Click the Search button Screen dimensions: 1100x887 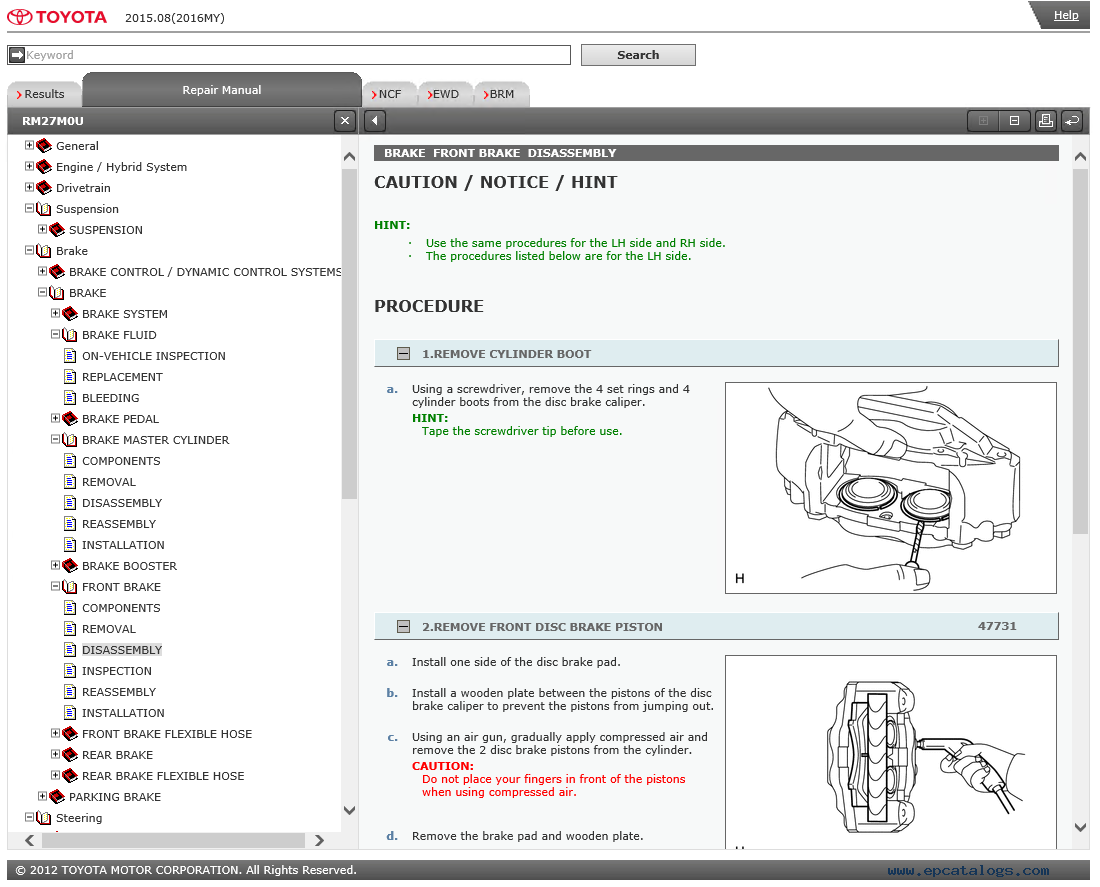[638, 55]
